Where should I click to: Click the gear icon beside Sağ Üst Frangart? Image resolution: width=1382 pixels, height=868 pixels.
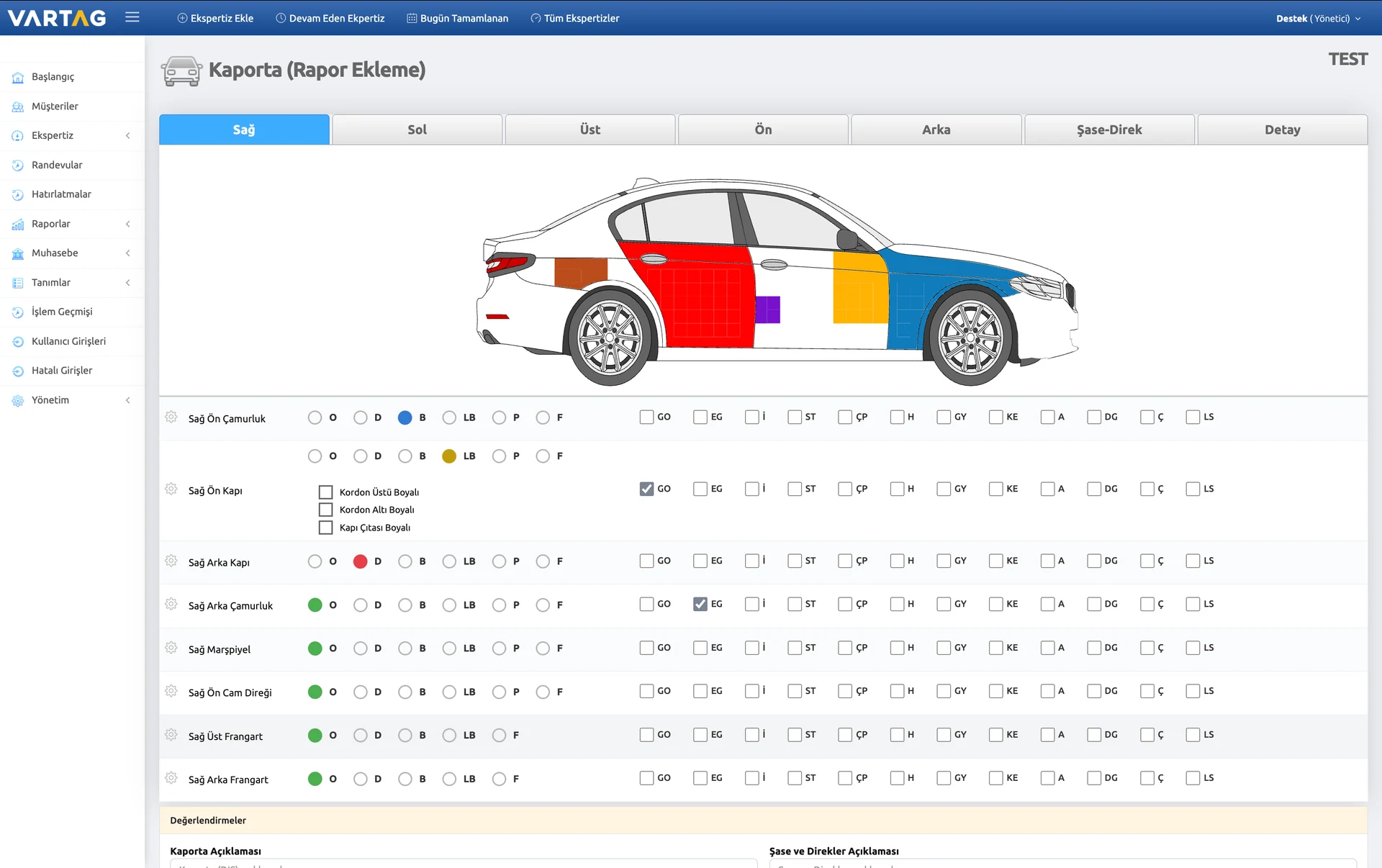[171, 735]
